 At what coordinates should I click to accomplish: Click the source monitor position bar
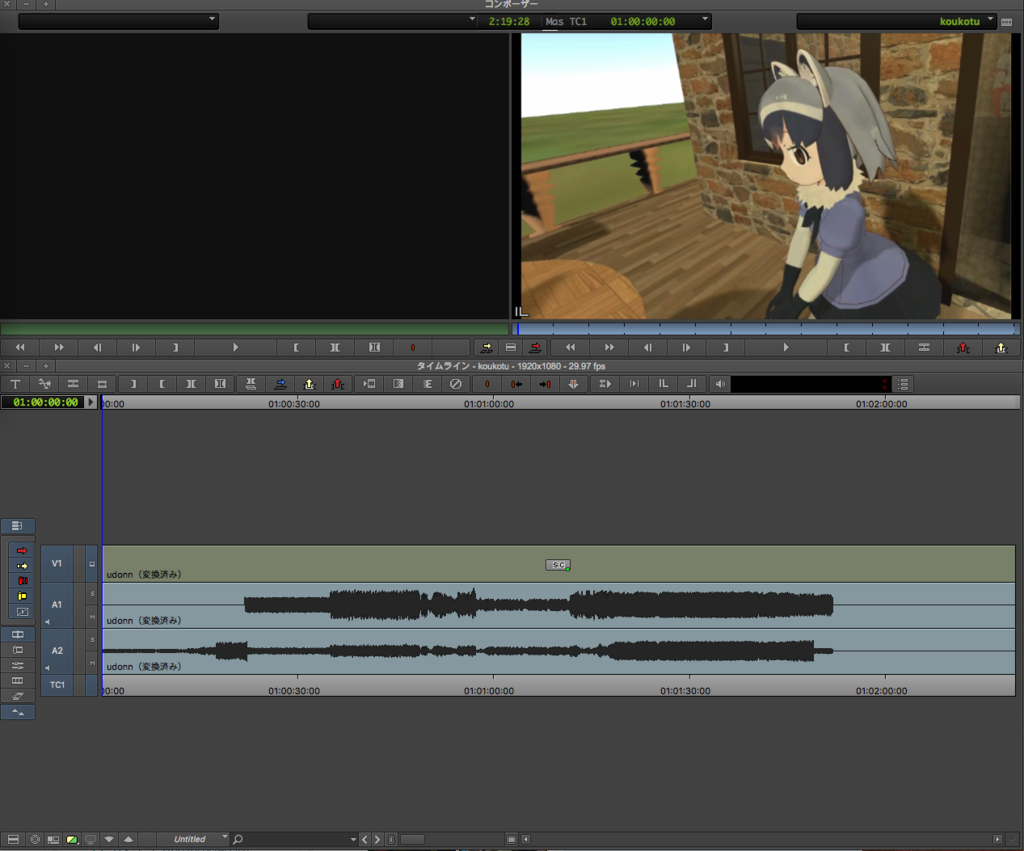[254, 329]
